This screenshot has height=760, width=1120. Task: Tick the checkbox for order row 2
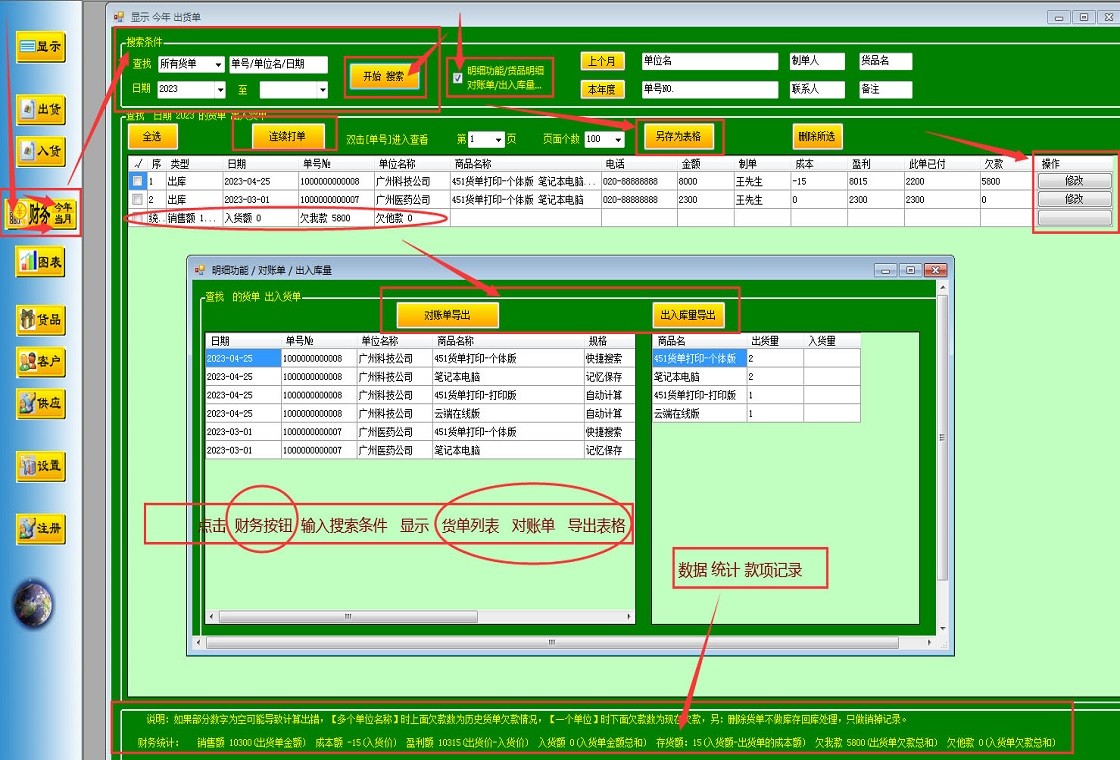click(137, 200)
